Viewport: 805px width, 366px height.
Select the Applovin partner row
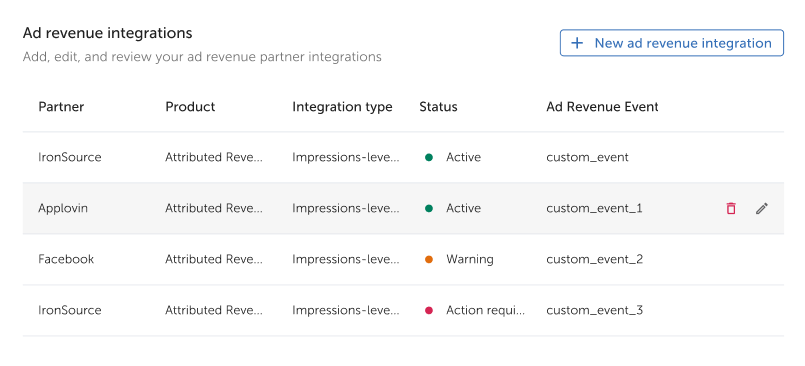(x=403, y=208)
